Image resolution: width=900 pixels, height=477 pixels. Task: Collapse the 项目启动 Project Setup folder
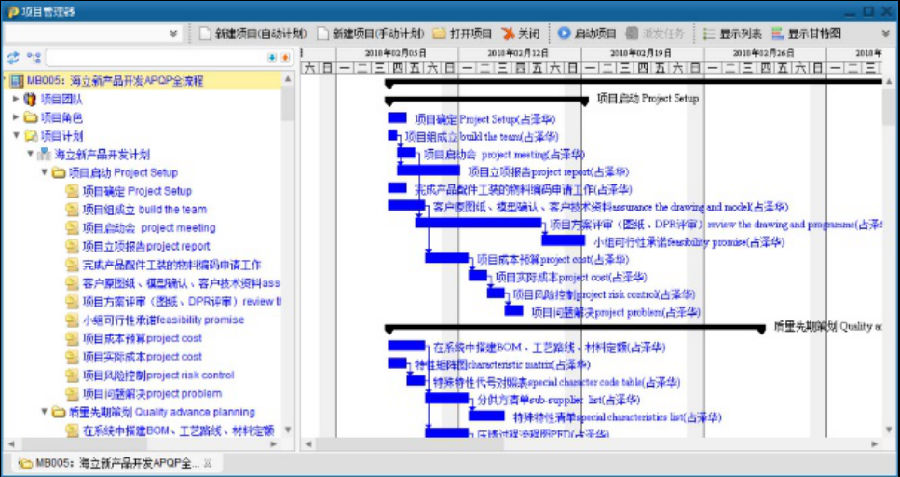[x=44, y=172]
